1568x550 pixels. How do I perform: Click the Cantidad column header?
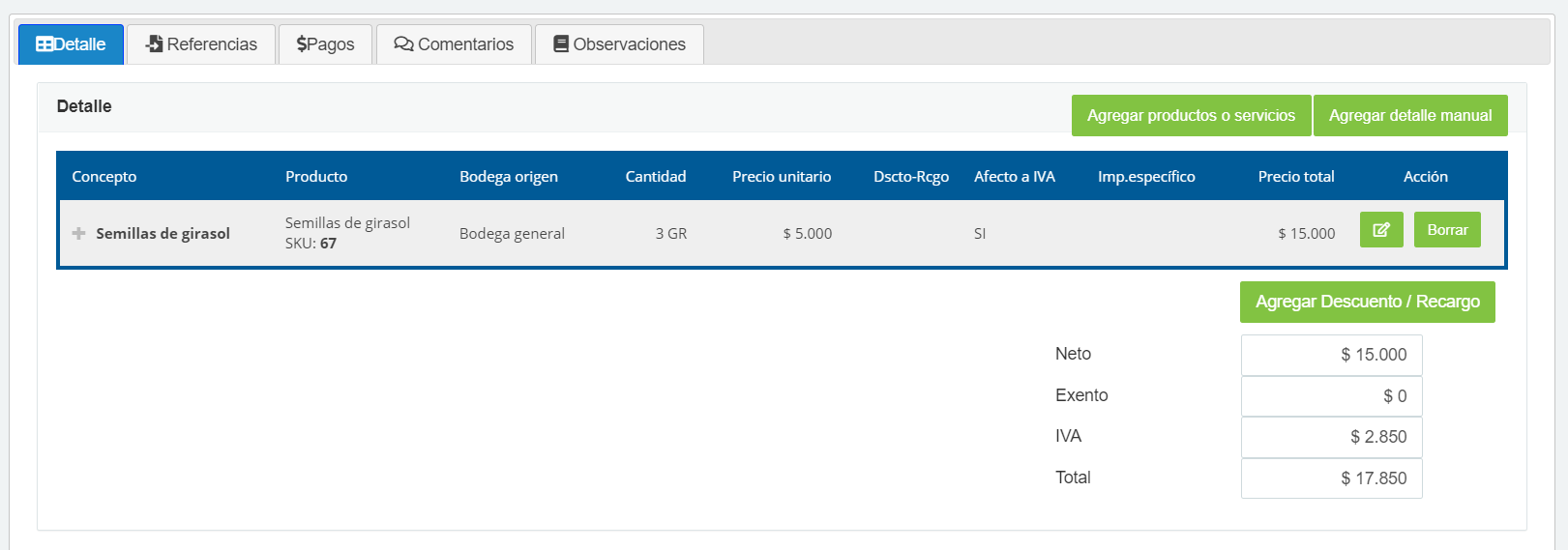(x=655, y=177)
